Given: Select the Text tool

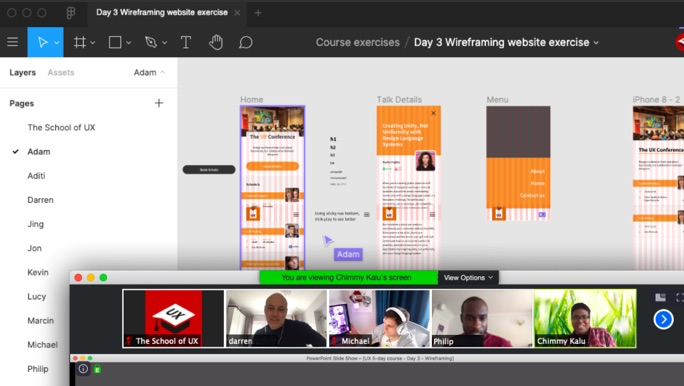Looking at the screenshot, I should point(186,42).
